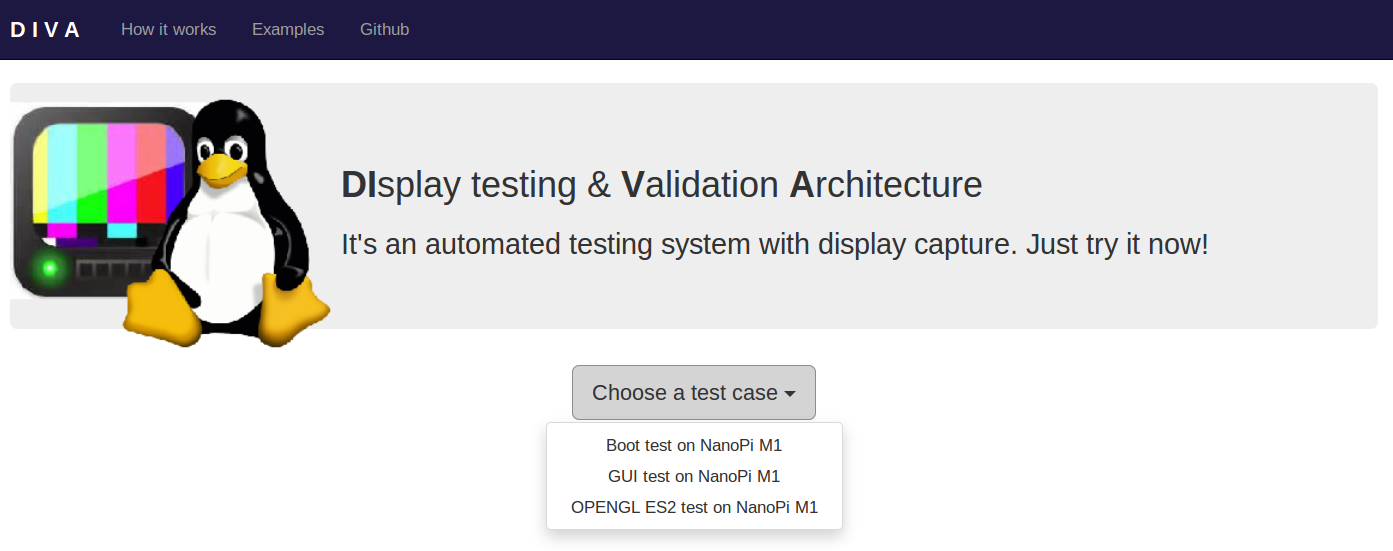The width and height of the screenshot is (1393, 551).
Task: Click the Display testing & Validation Architecture heading
Action: pyautogui.click(x=661, y=185)
